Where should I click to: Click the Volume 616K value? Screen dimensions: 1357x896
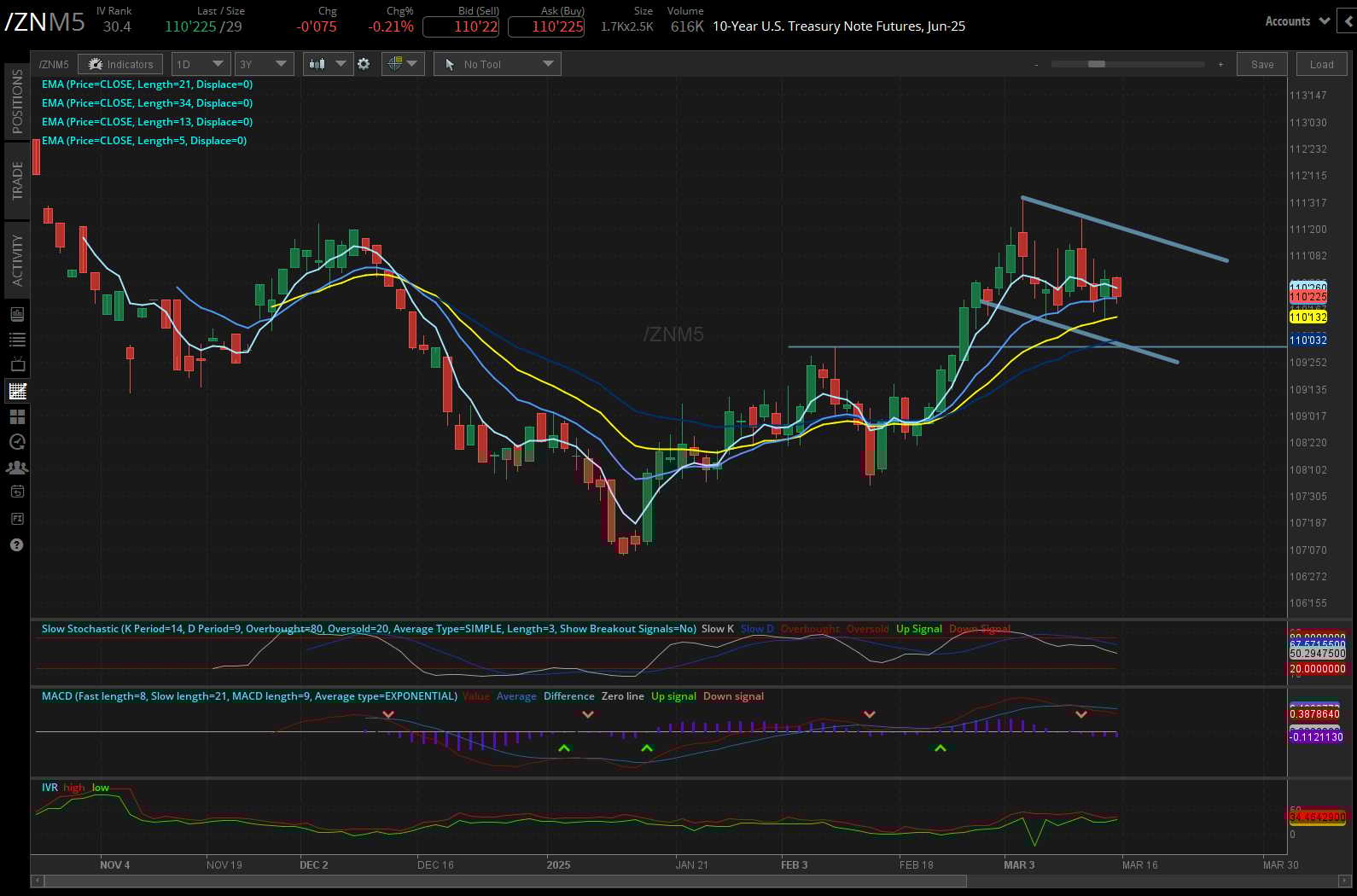coord(687,26)
